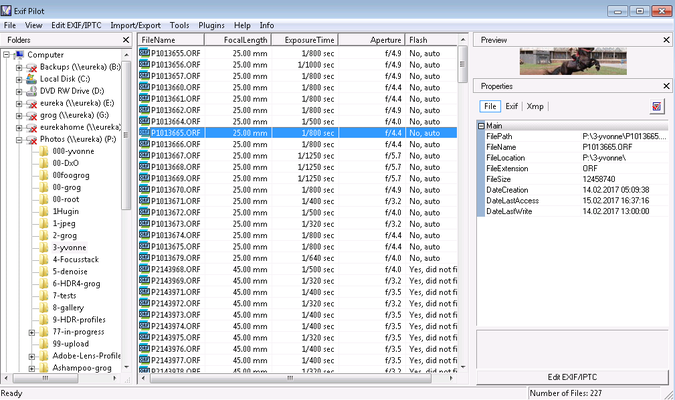Click the file icon beside P2143968.ORF

click(x=145, y=269)
